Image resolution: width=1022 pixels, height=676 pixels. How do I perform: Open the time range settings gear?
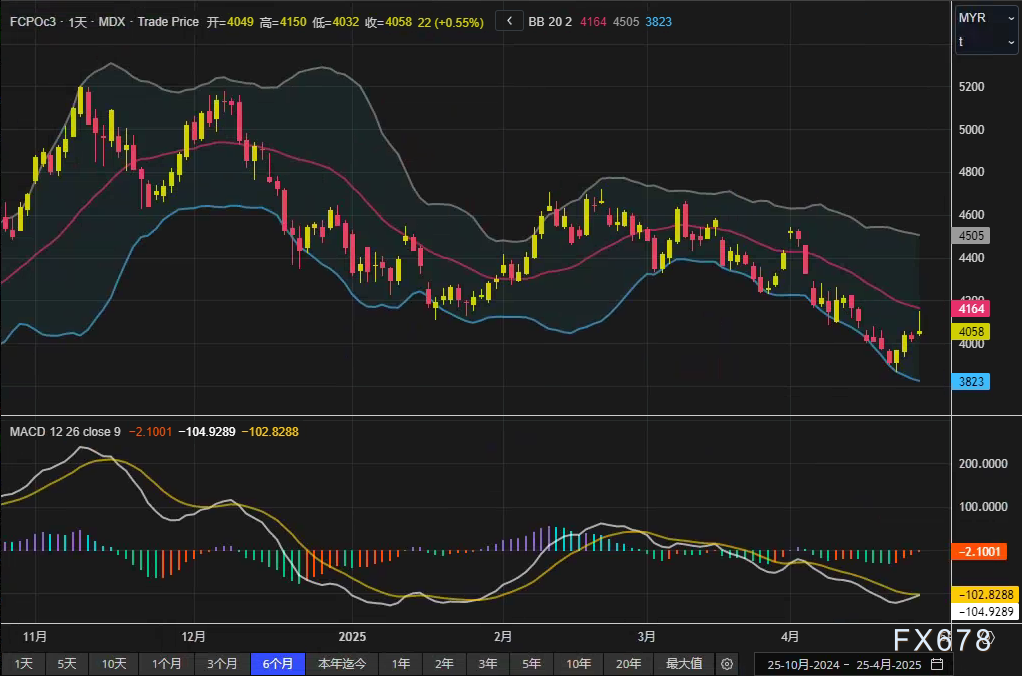point(727,664)
